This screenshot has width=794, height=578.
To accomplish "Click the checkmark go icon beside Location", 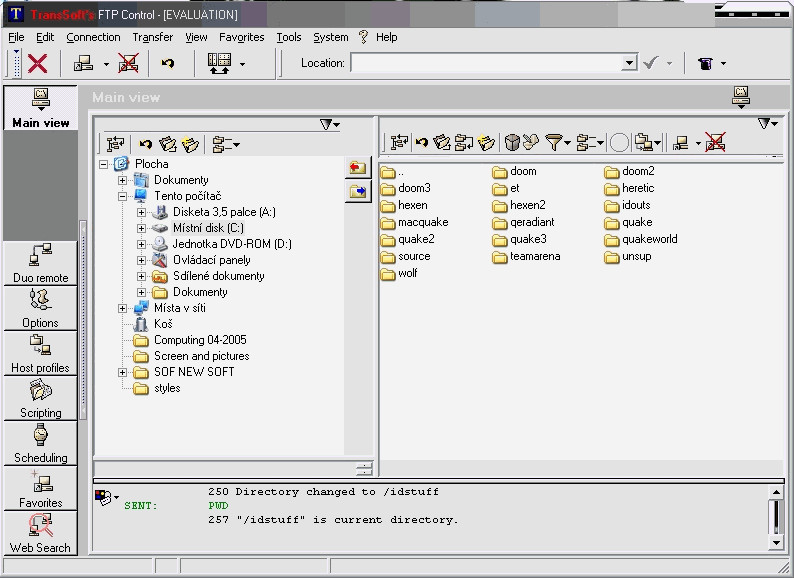I will [x=651, y=63].
